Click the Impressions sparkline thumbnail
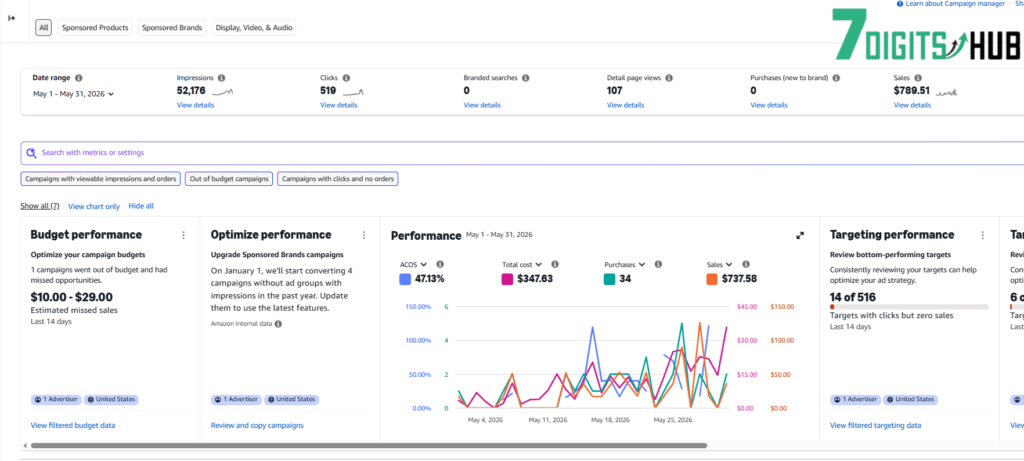The width and height of the screenshot is (1024, 461). click(222, 91)
